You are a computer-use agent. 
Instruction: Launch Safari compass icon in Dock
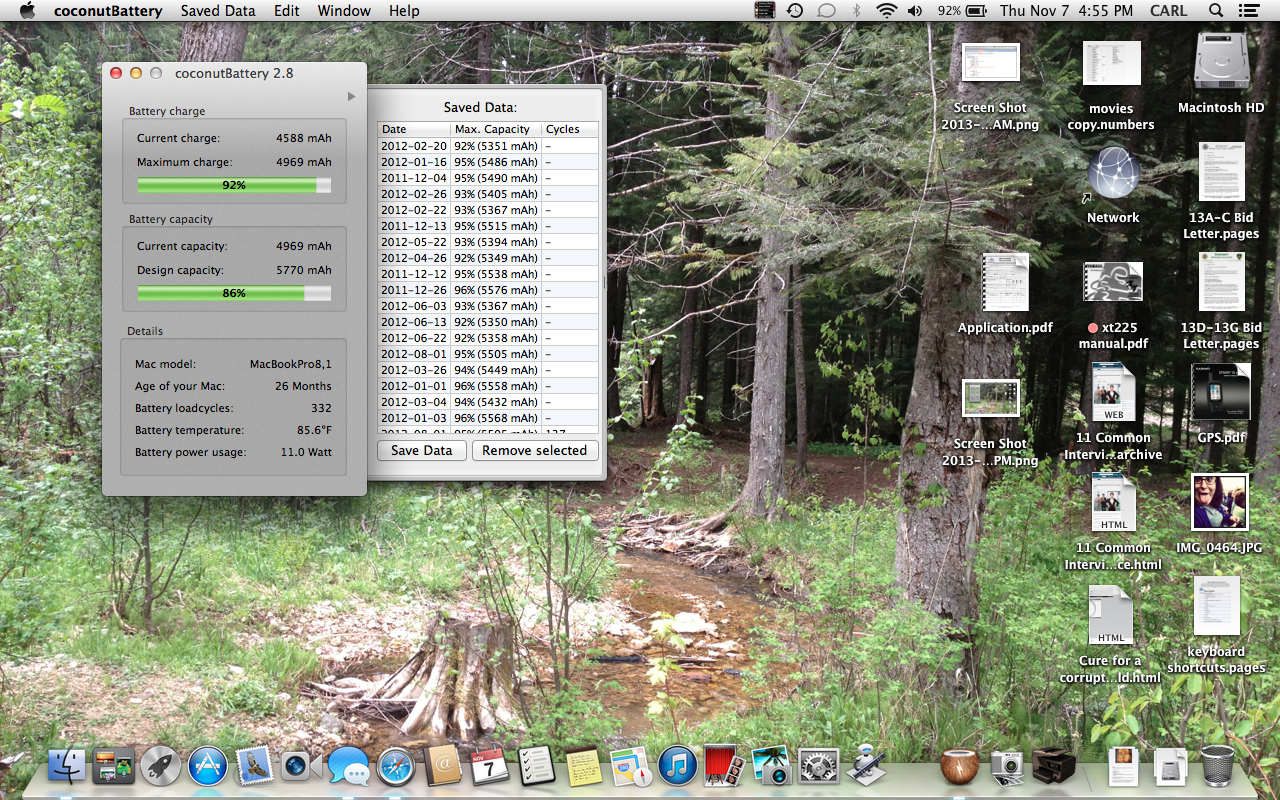(396, 766)
